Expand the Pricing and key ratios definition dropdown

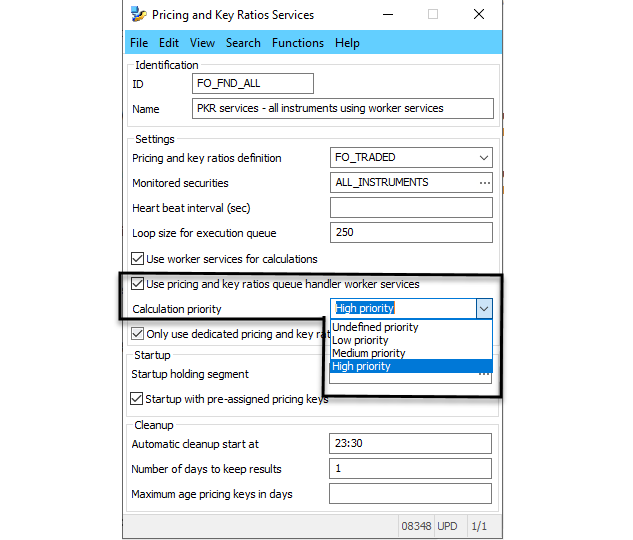click(x=484, y=157)
